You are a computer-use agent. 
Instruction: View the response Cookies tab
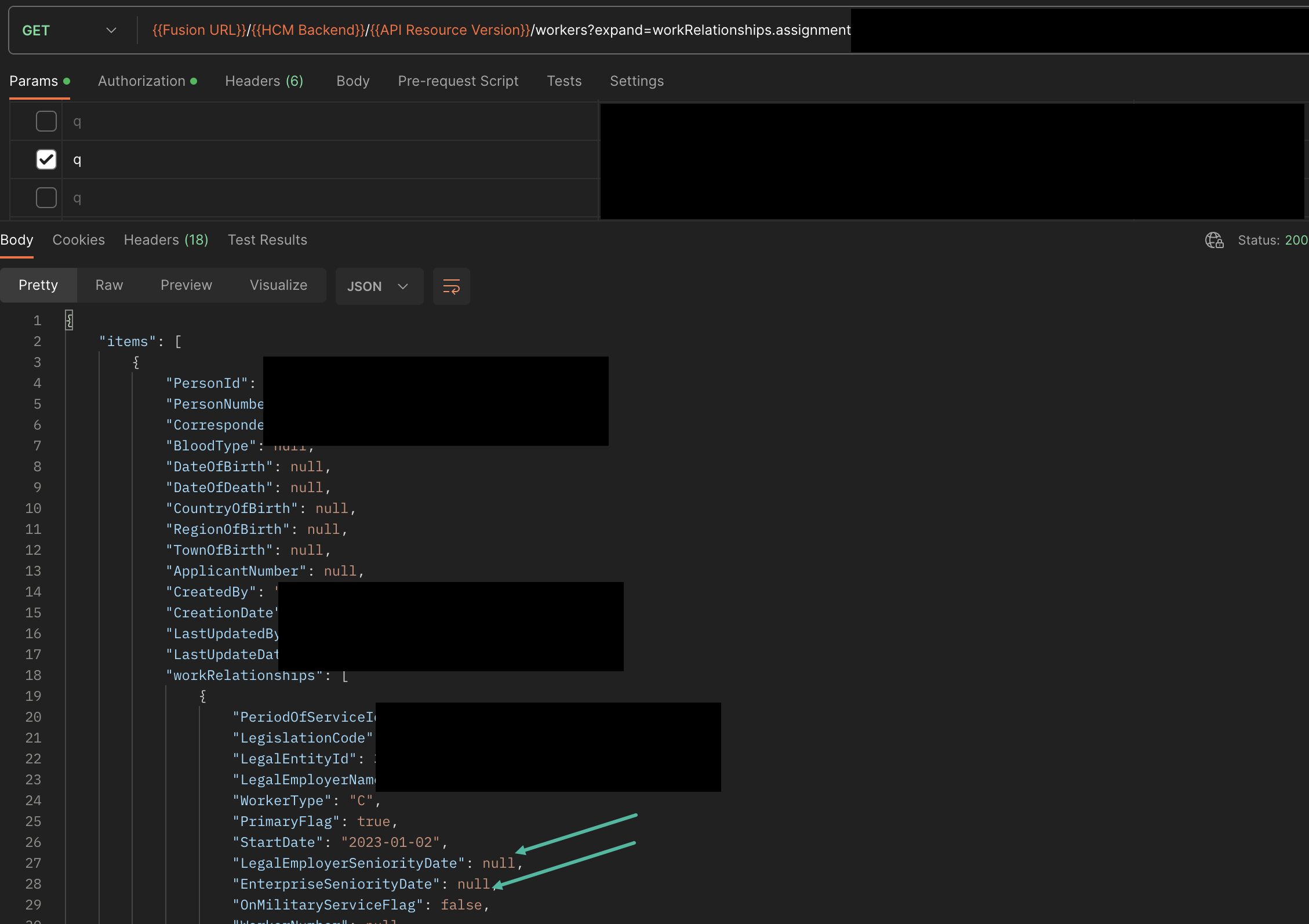click(x=78, y=239)
